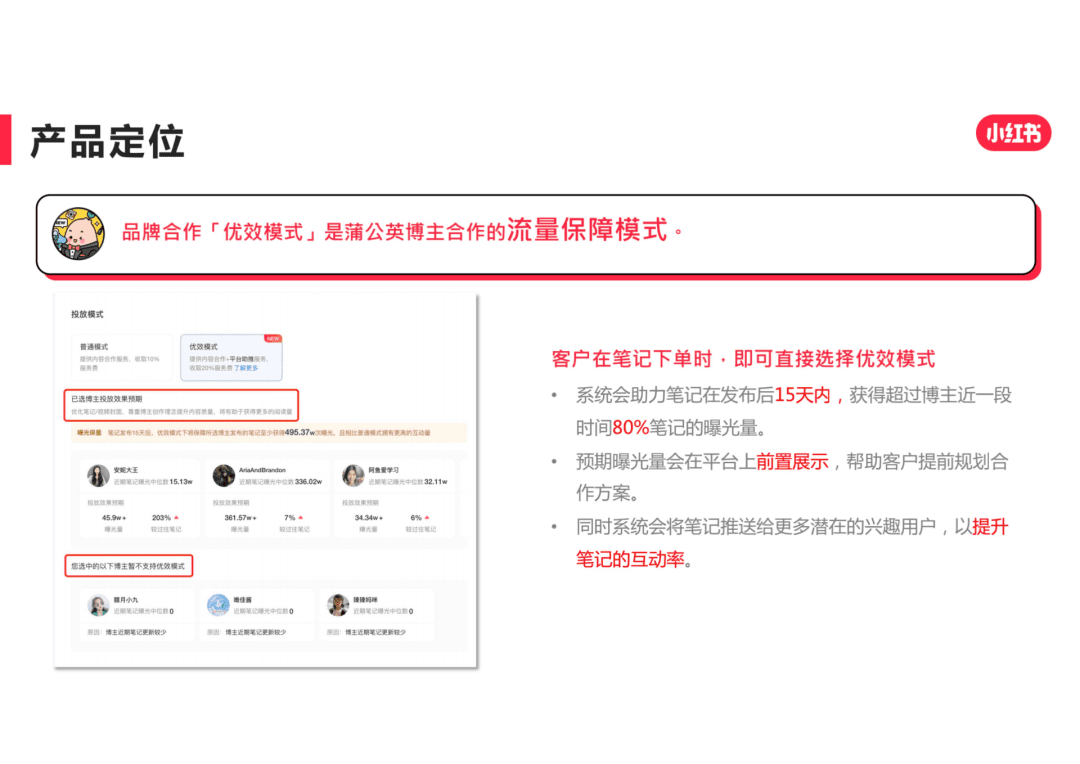Click the red up arrow beside 7%
This screenshot has height=764, width=1080.
click(x=300, y=517)
